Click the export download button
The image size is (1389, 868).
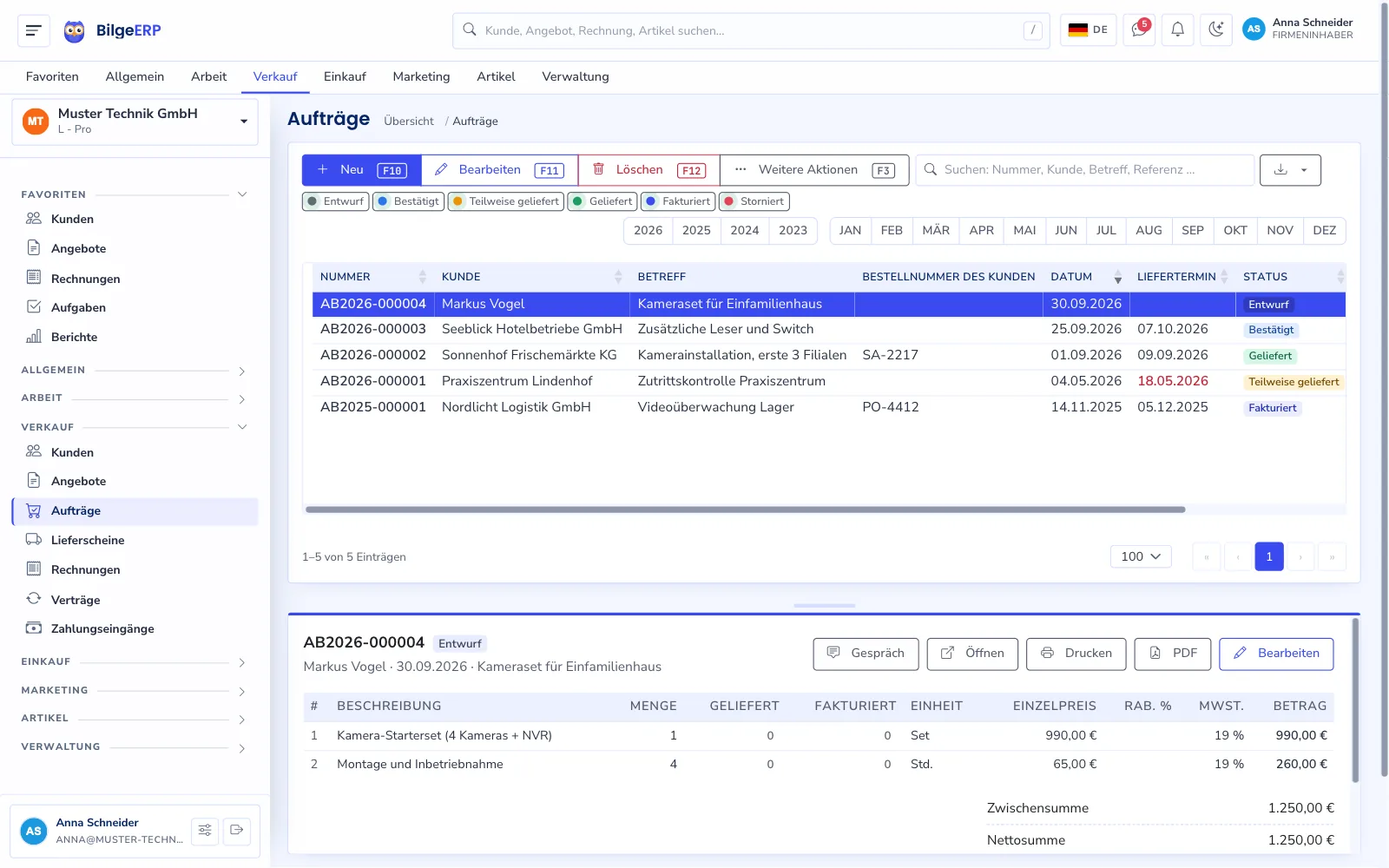coord(1290,170)
